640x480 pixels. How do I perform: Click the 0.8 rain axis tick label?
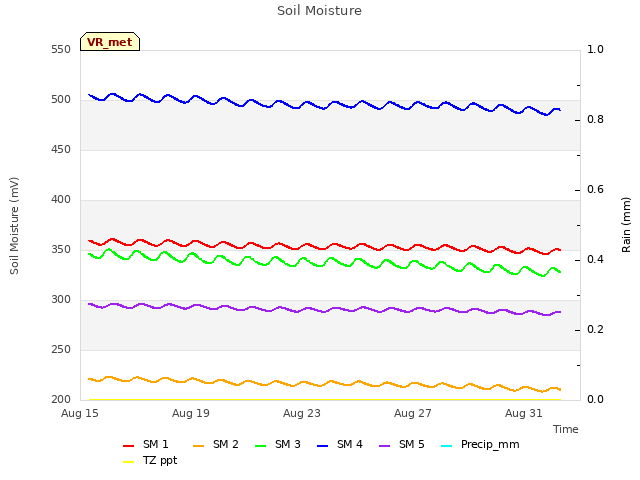point(595,120)
